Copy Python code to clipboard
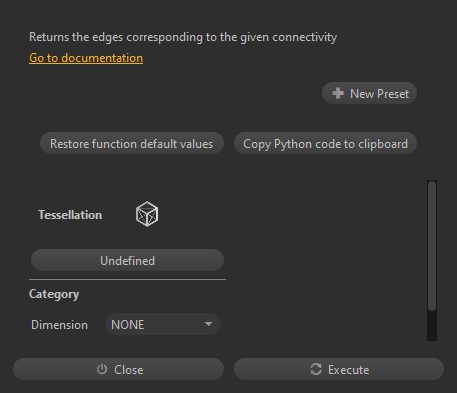Screen dimensions: 457x393 click(325, 144)
